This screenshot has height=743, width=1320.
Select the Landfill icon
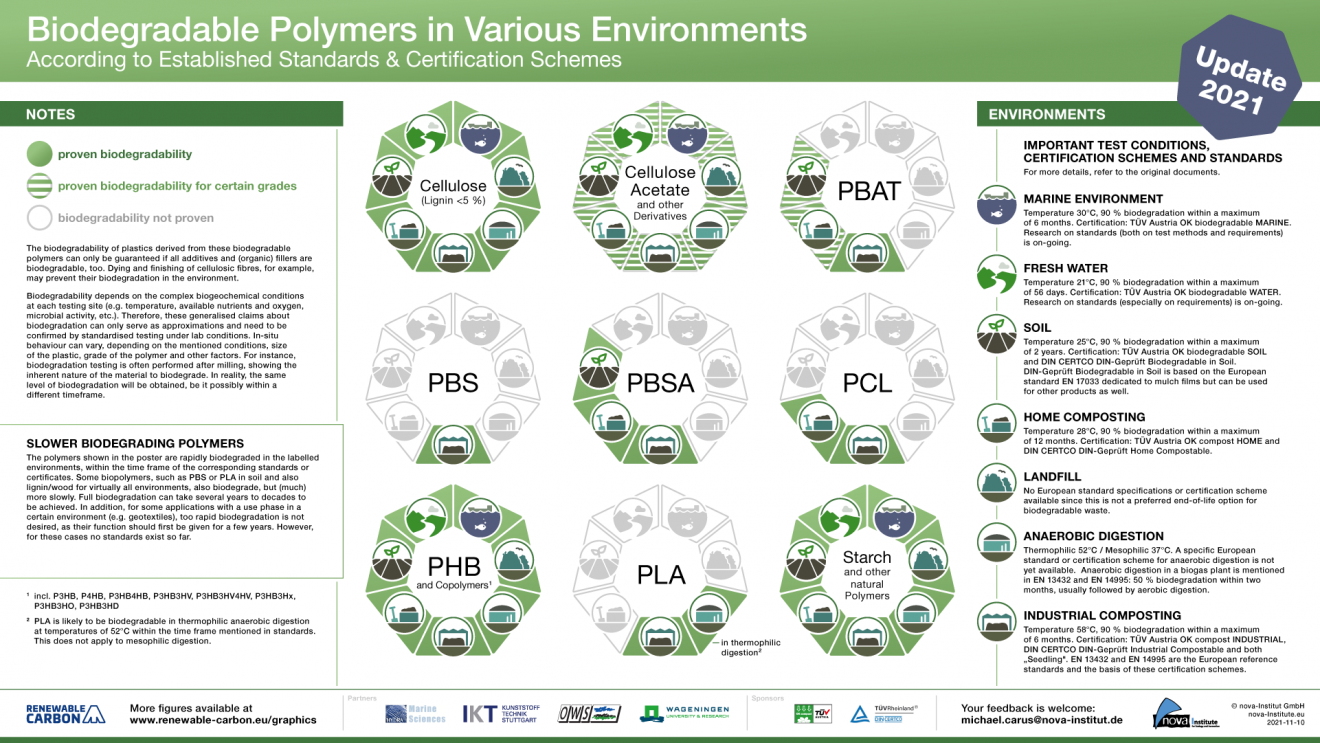point(995,483)
